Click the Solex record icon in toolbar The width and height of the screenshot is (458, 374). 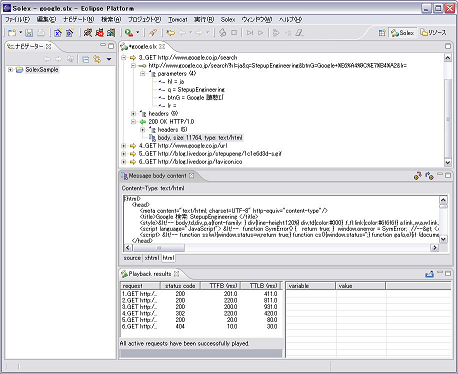click(223, 33)
